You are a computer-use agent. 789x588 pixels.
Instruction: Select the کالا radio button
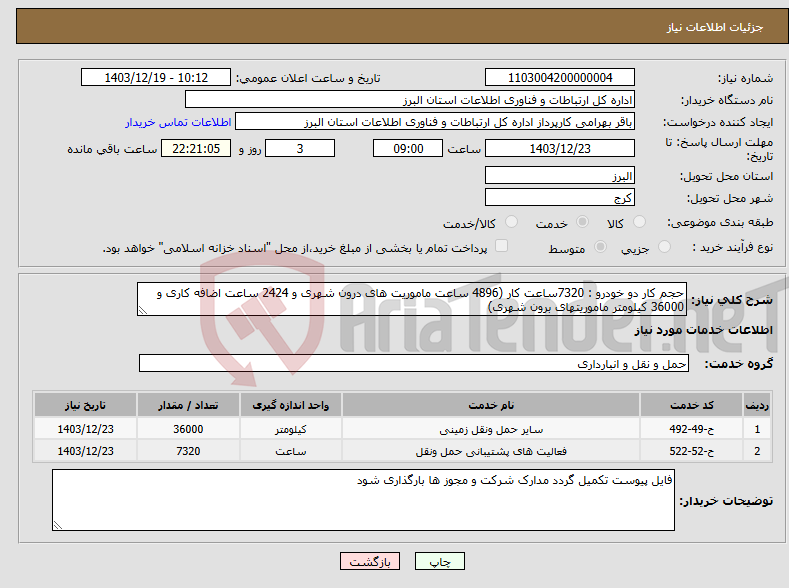639,222
